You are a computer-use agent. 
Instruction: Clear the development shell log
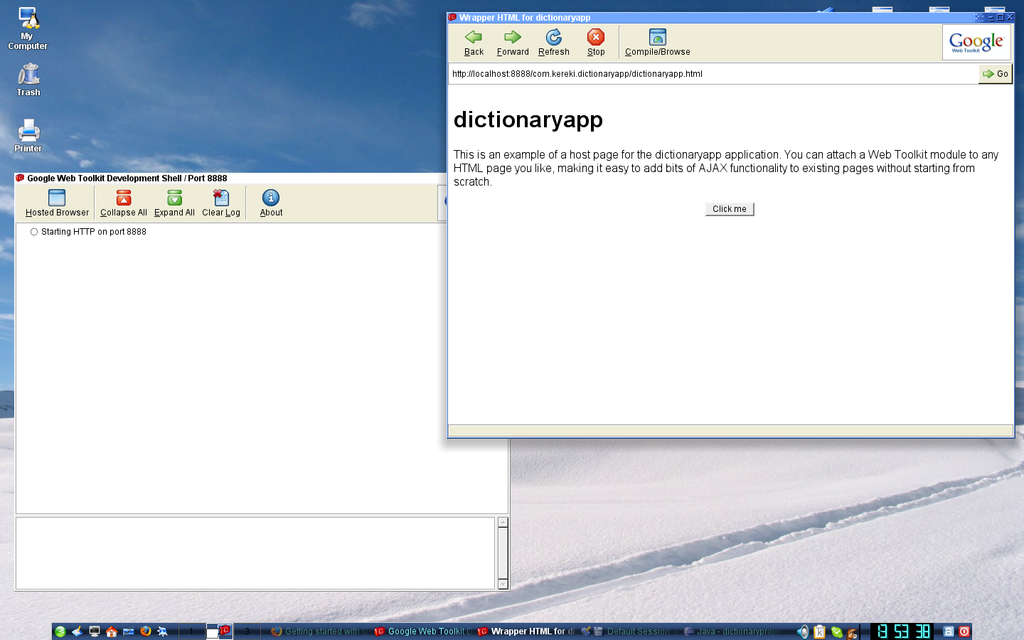click(x=221, y=203)
